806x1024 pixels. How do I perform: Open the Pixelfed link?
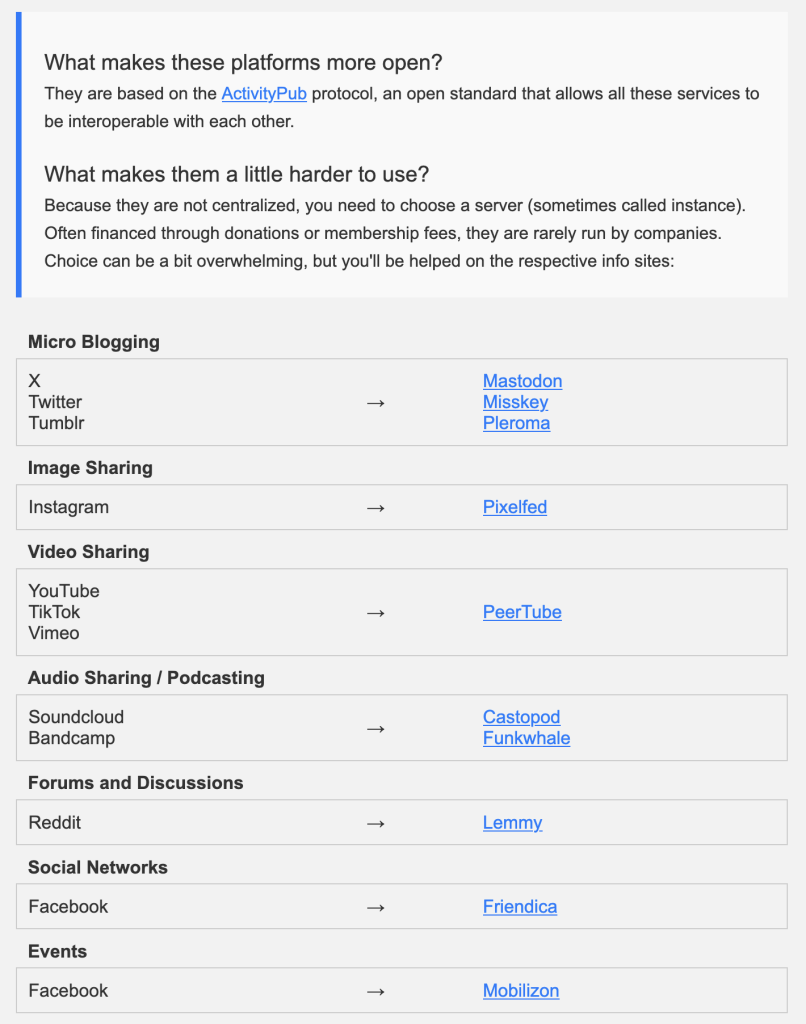[515, 507]
